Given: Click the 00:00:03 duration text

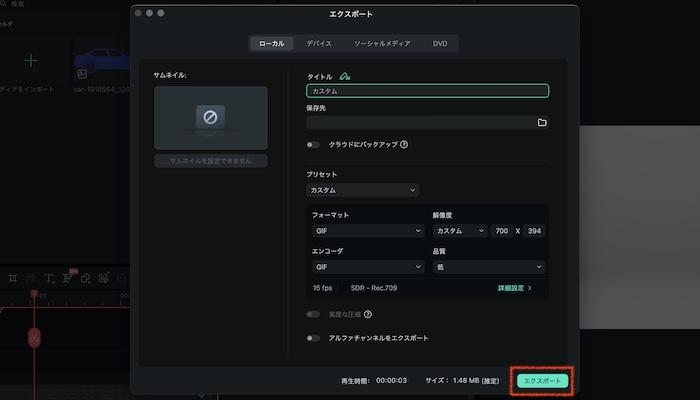Looking at the screenshot, I should click(392, 381).
